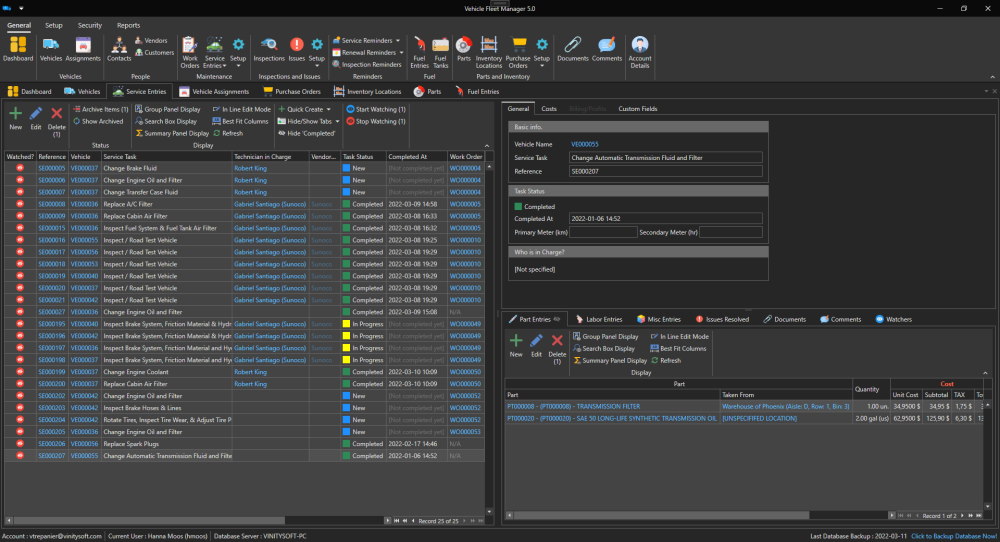Screen dimensions: 1000x542
Task: Expand the Service Reminders dropdown
Action: [x=398, y=40]
